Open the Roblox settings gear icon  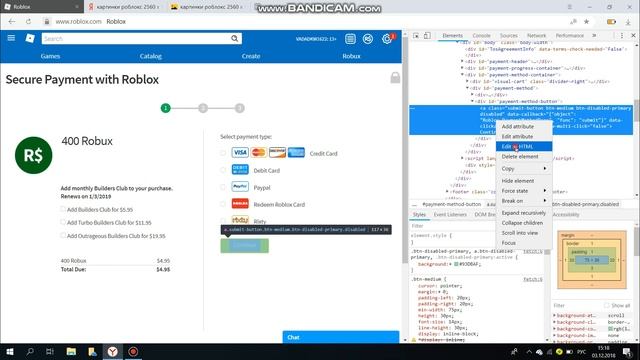pos(387,39)
